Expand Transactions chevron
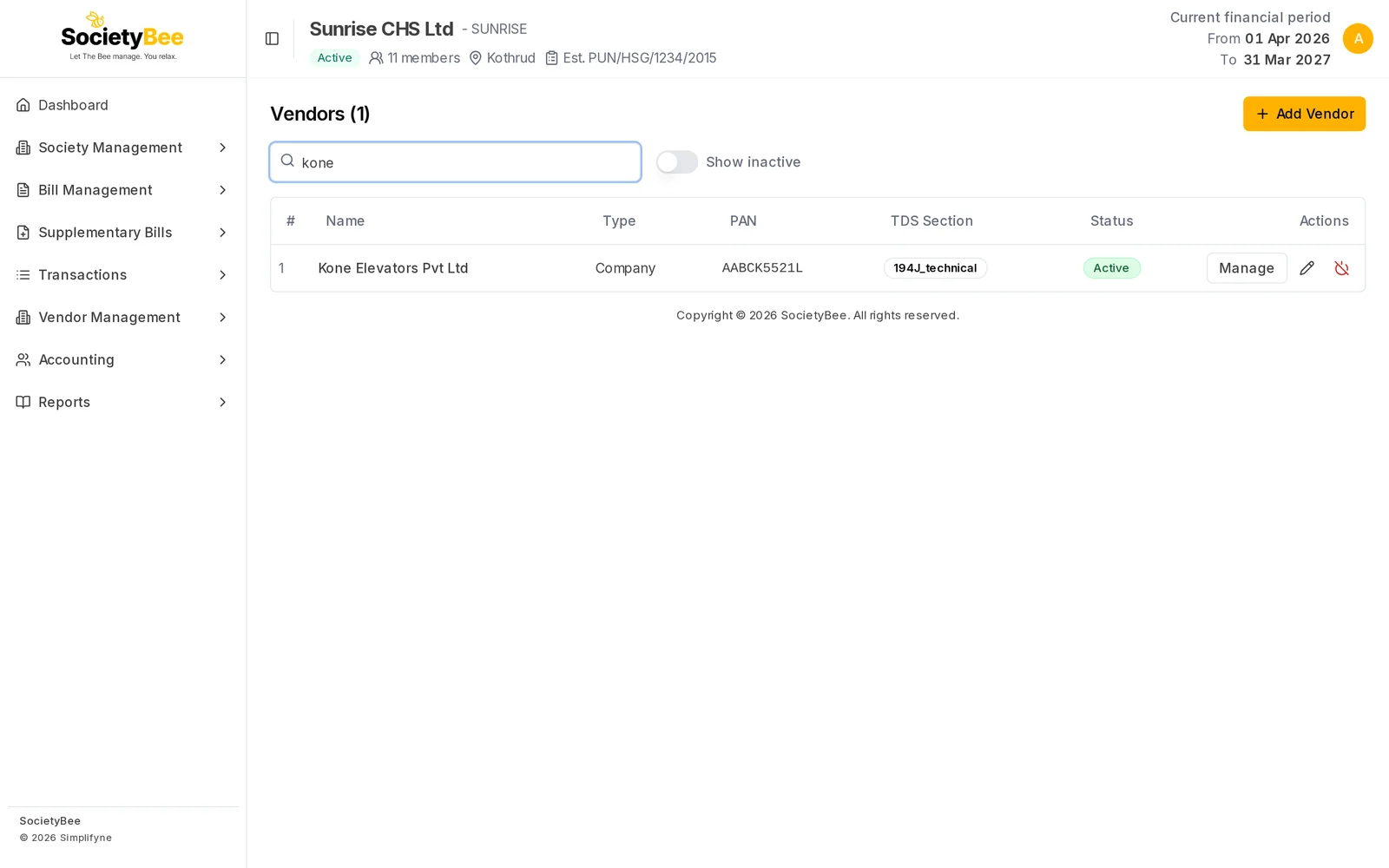The width and height of the screenshot is (1389, 868). coord(222,275)
